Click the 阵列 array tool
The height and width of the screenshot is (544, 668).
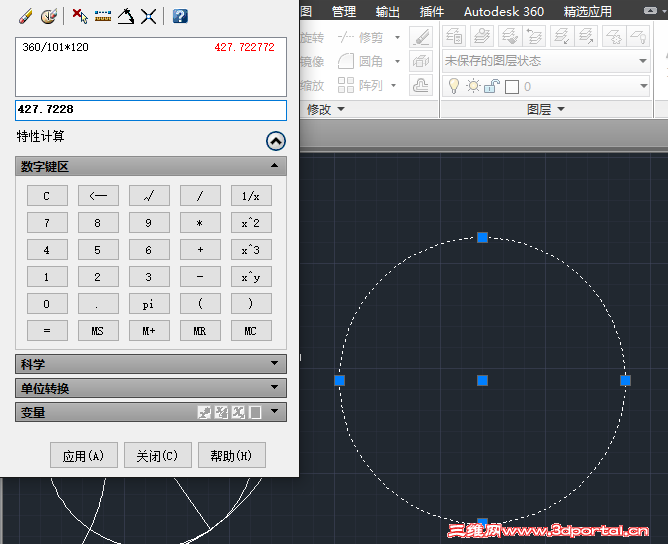tap(360, 85)
